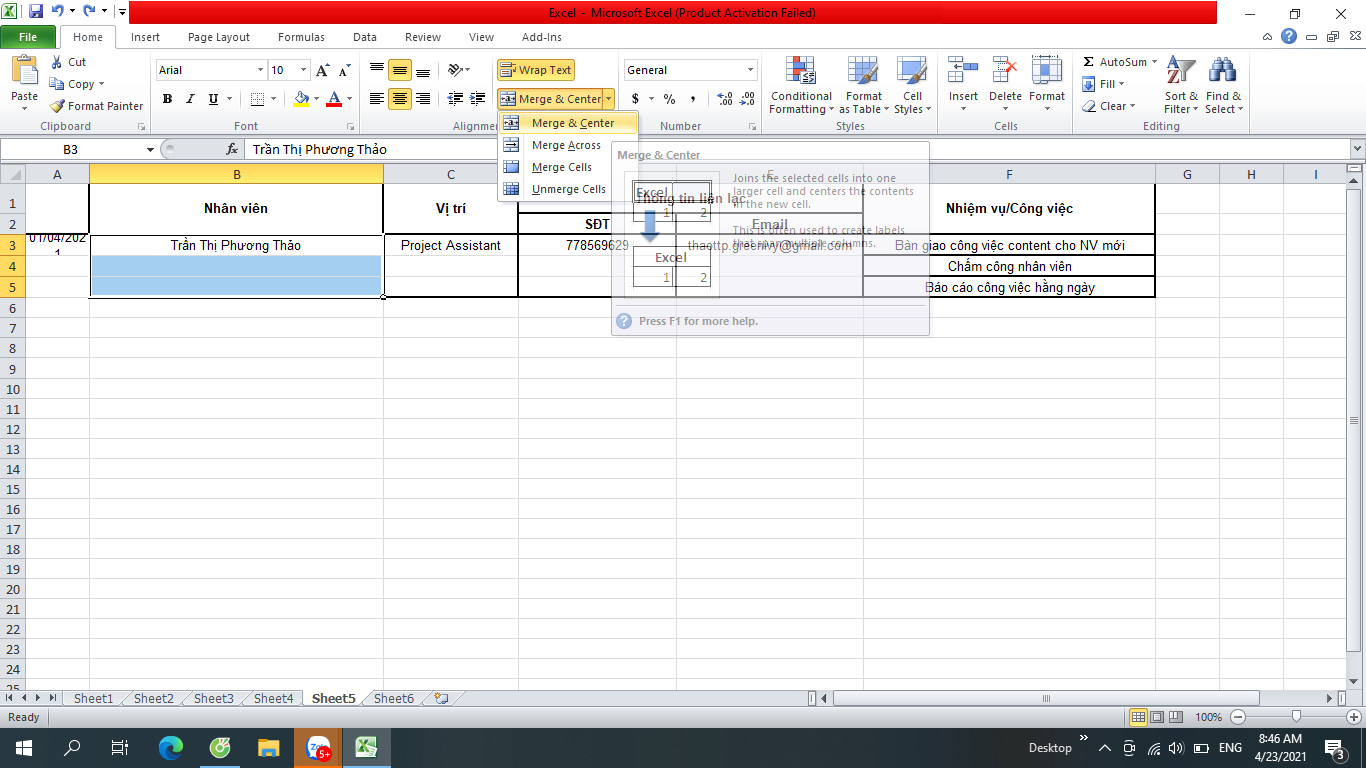
Task: Click Windows Start button
Action: click(24, 747)
